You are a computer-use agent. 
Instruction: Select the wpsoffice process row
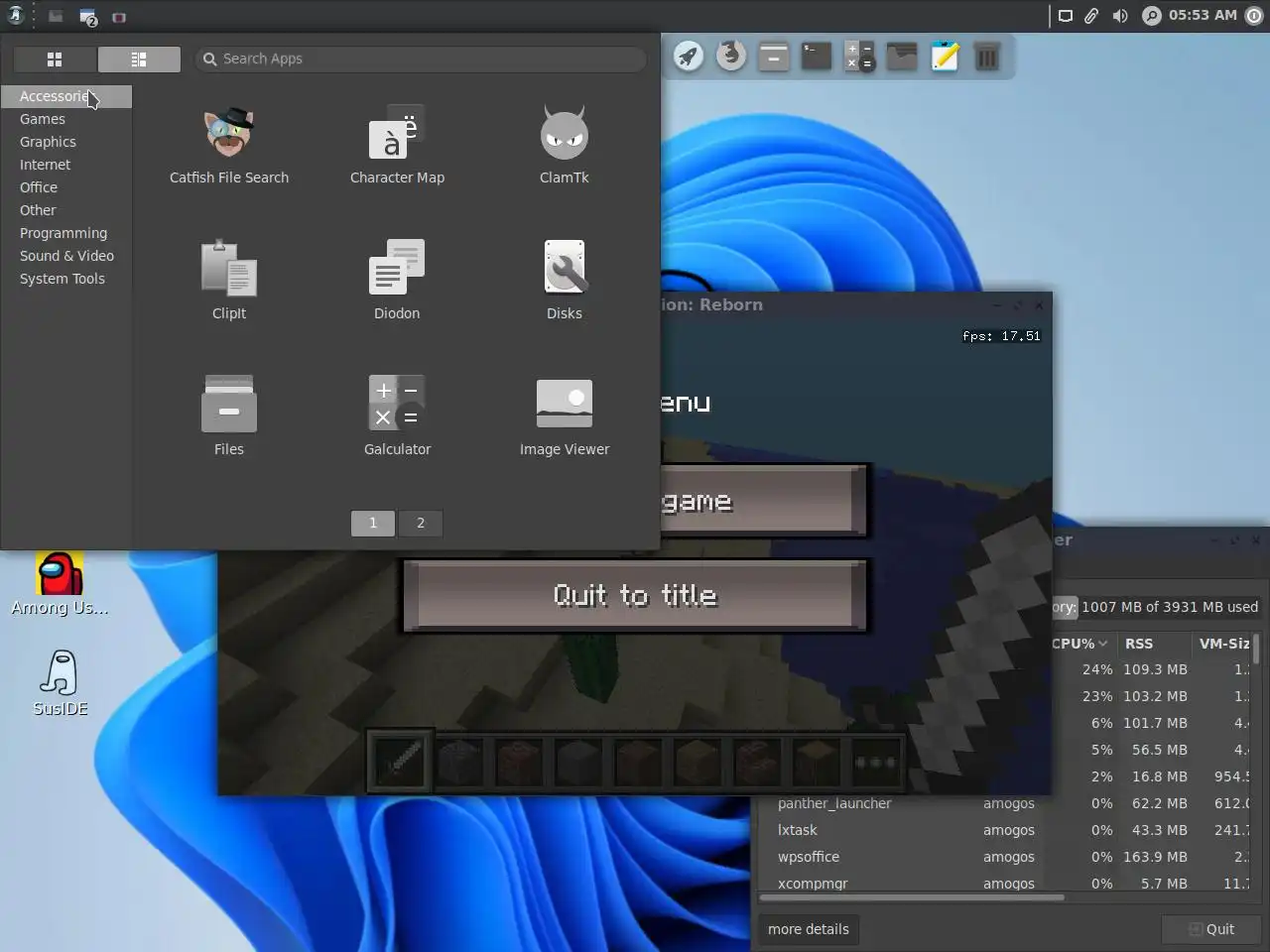click(1005, 857)
